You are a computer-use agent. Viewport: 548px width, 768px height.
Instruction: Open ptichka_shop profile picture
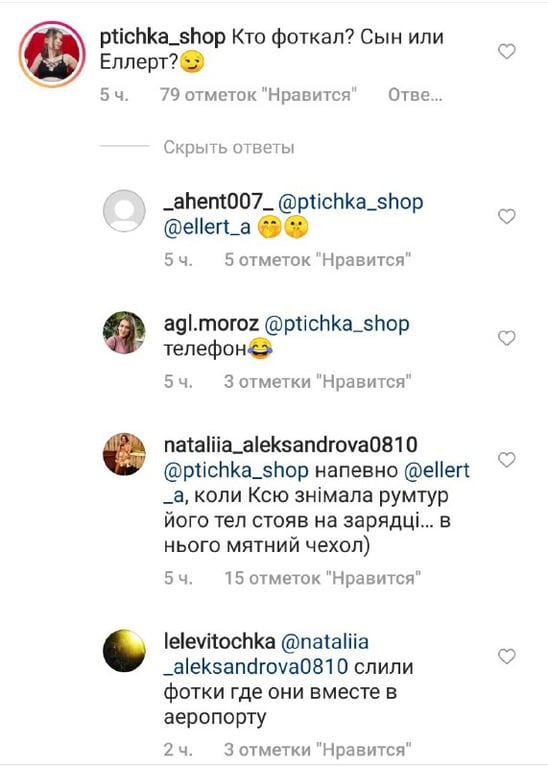(x=52, y=54)
